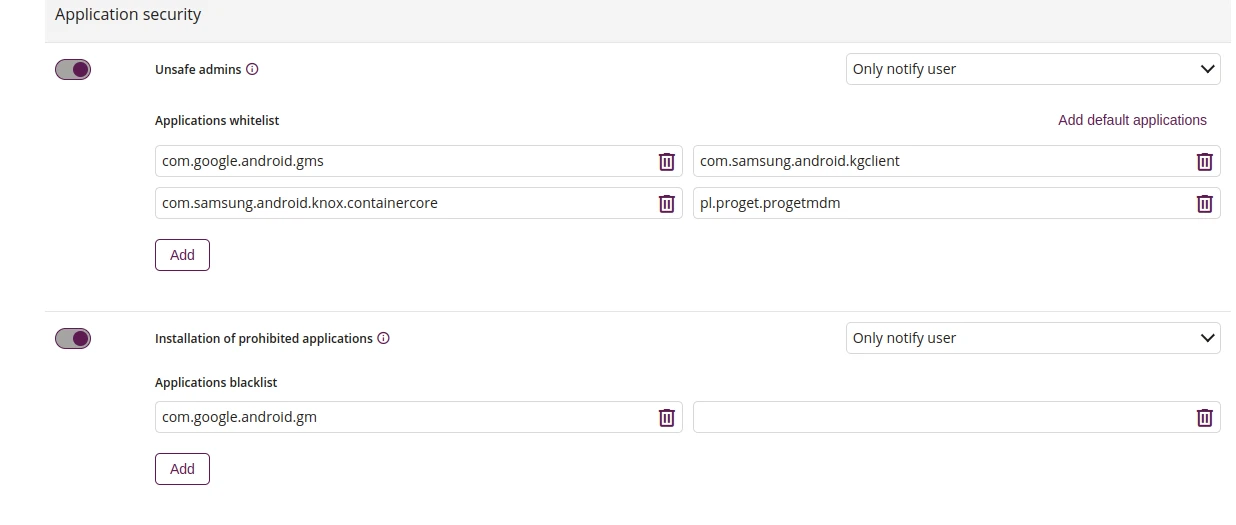Delete com.samsung.android.kgclient whitelist entry
The image size is (1236, 525).
tap(1205, 161)
